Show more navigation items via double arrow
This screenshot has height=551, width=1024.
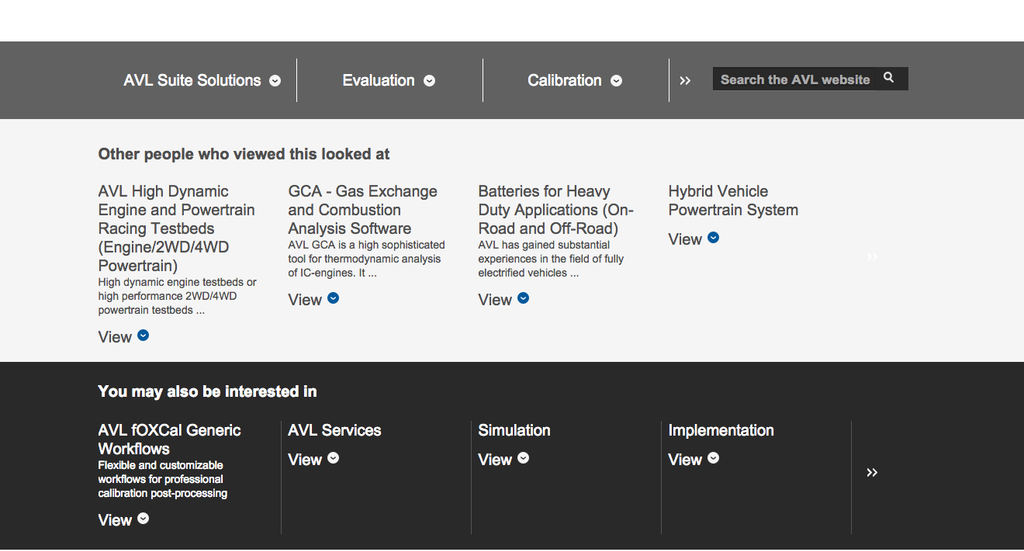coord(684,81)
